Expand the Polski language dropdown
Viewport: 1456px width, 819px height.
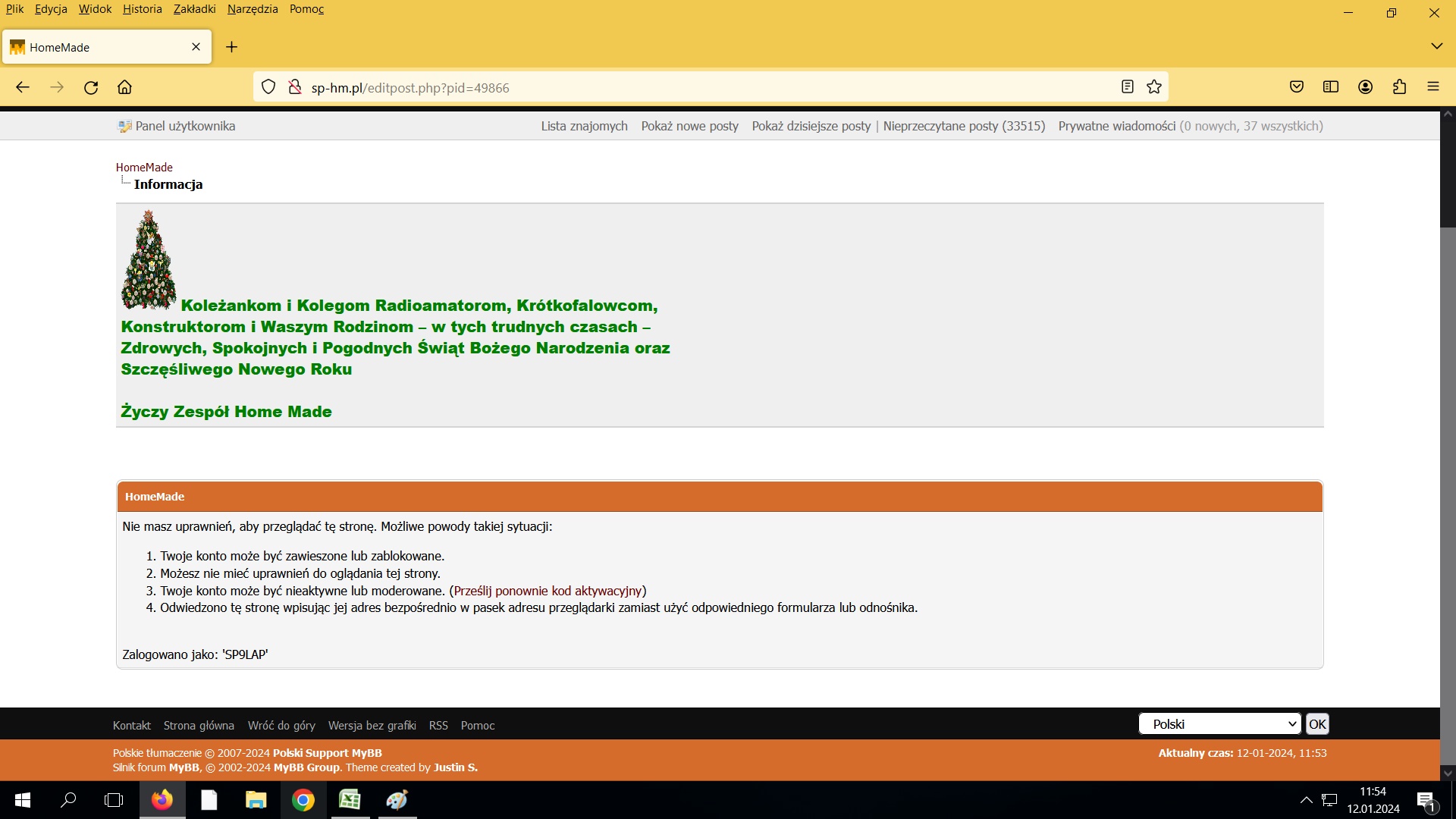pyautogui.click(x=1219, y=724)
